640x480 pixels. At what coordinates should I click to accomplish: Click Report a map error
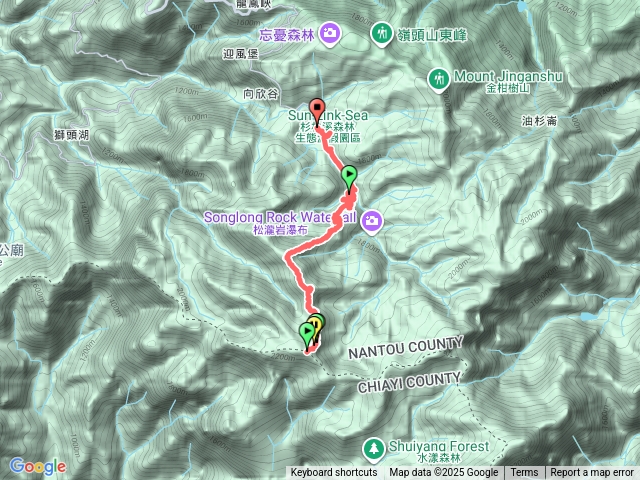(x=591, y=473)
